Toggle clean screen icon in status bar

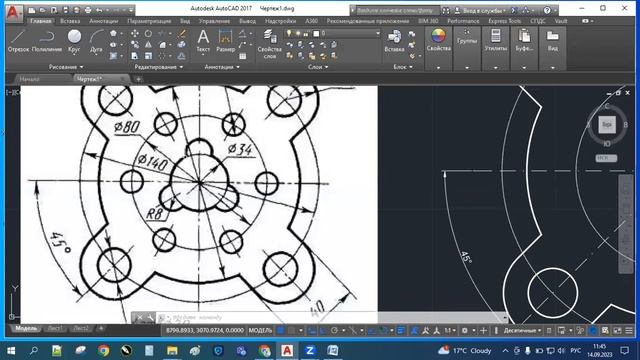(x=618, y=330)
